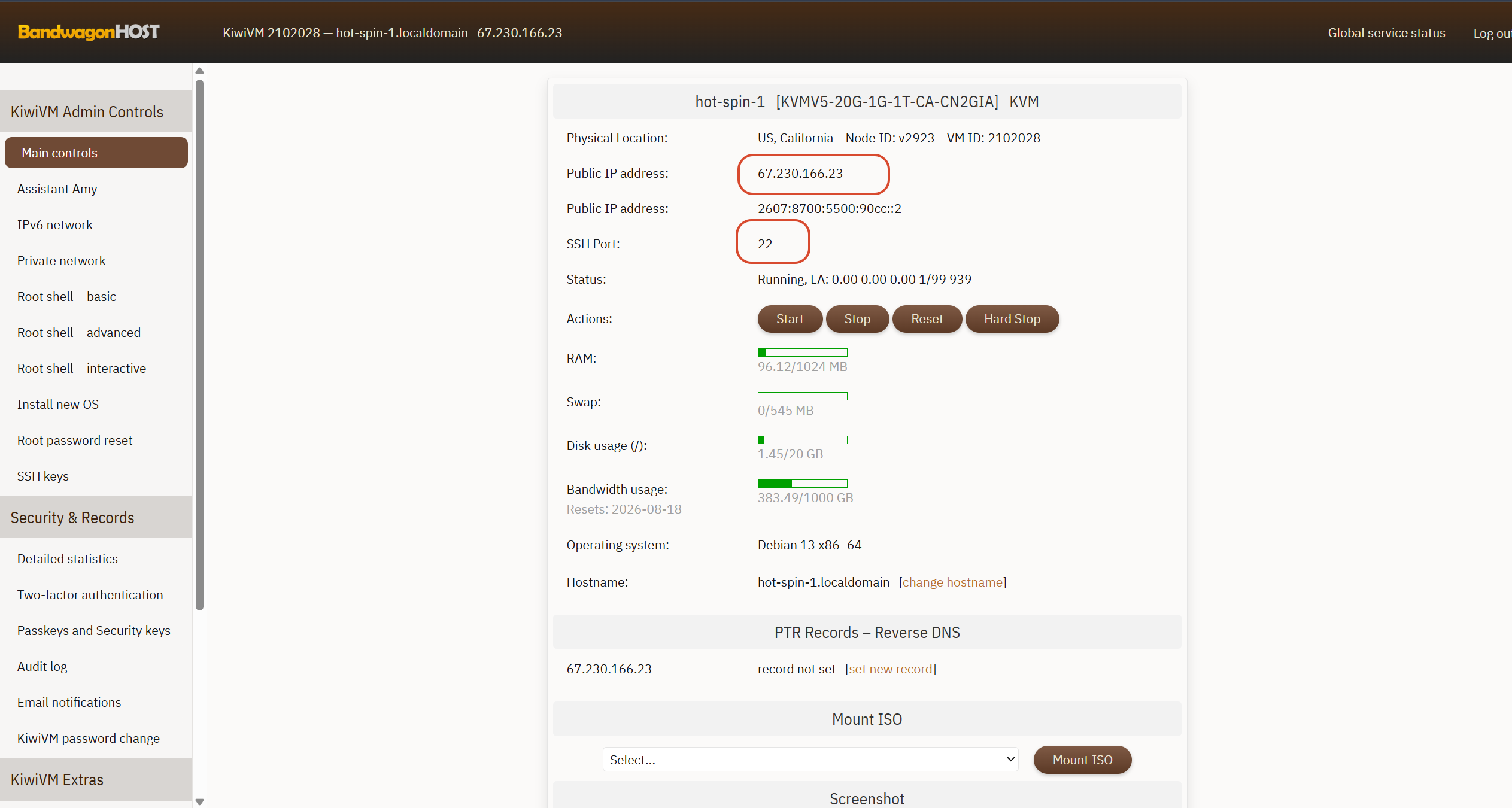The image size is (1512, 808).
Task: Click the 'Security & Records' sidebar heading
Action: click(x=72, y=517)
